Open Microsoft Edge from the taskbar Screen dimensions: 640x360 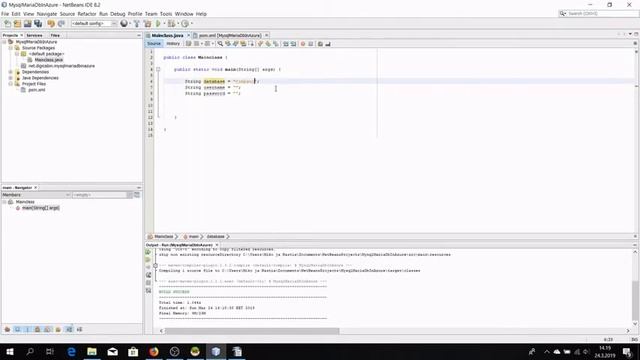coord(71,351)
